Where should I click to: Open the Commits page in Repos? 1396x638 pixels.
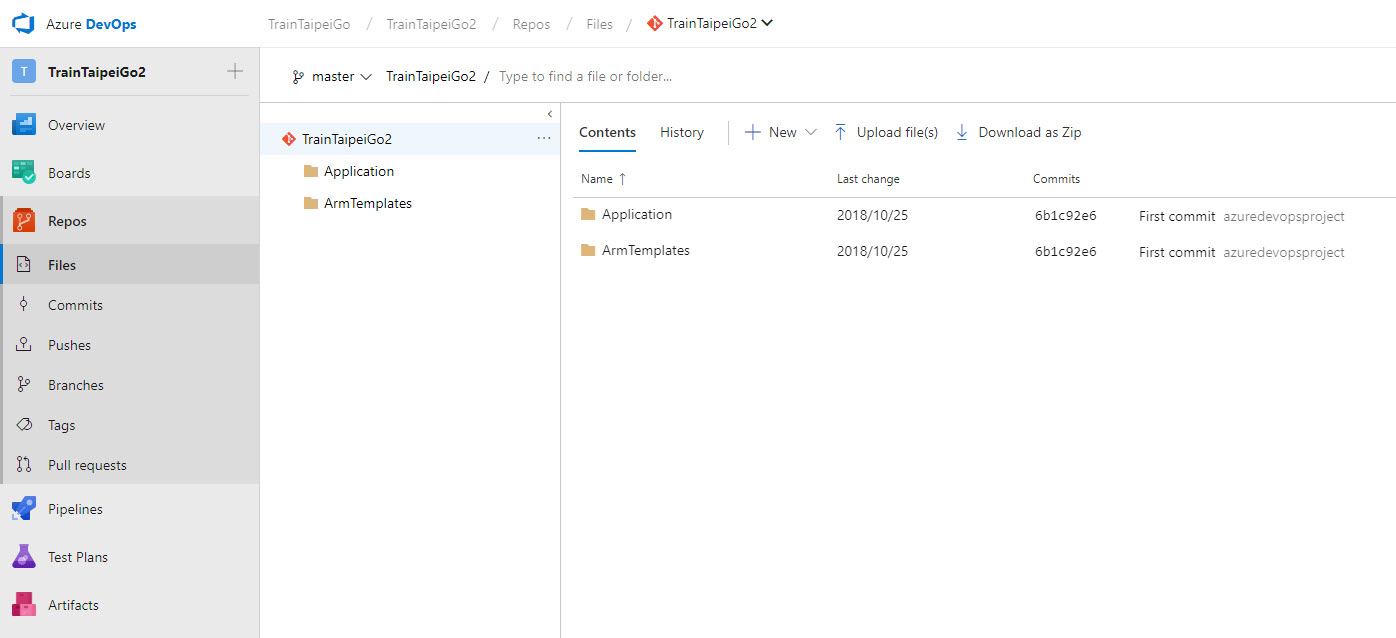[75, 305]
